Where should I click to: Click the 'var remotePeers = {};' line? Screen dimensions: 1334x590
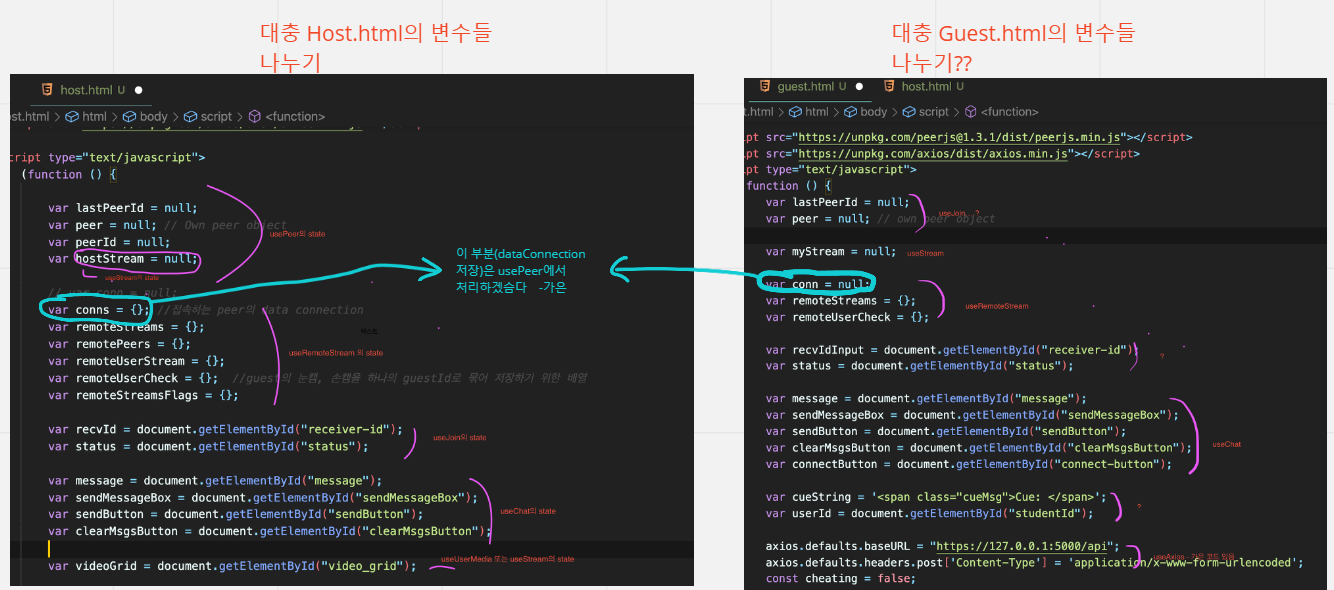point(119,344)
